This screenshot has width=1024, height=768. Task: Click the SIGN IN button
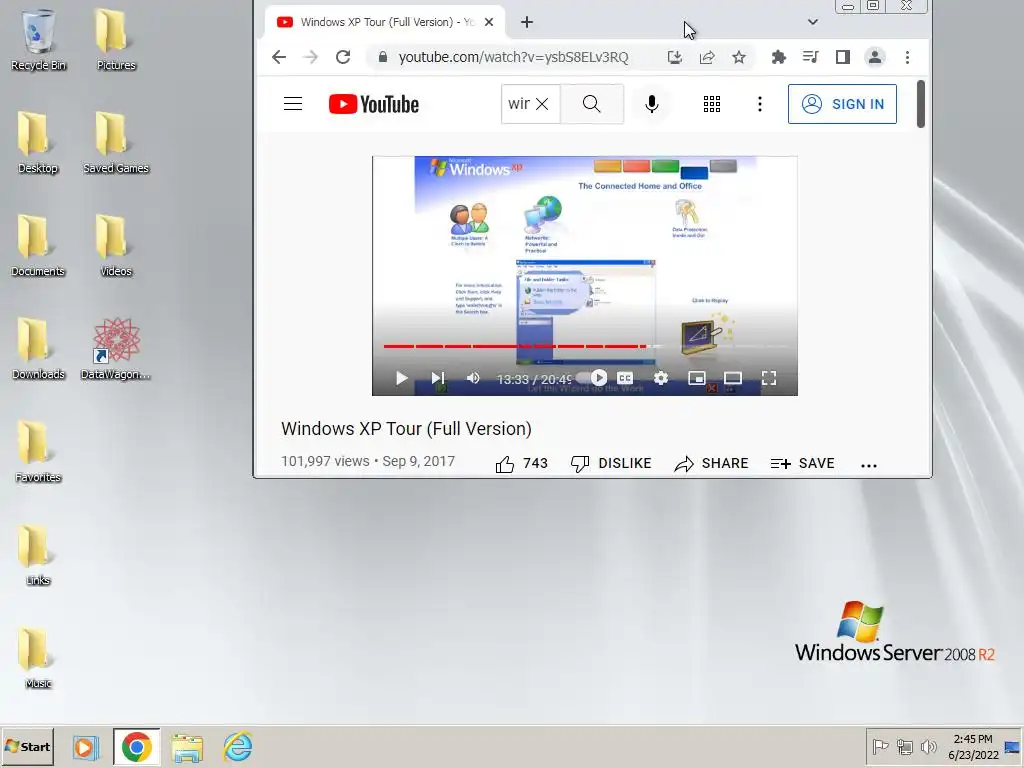click(x=842, y=104)
